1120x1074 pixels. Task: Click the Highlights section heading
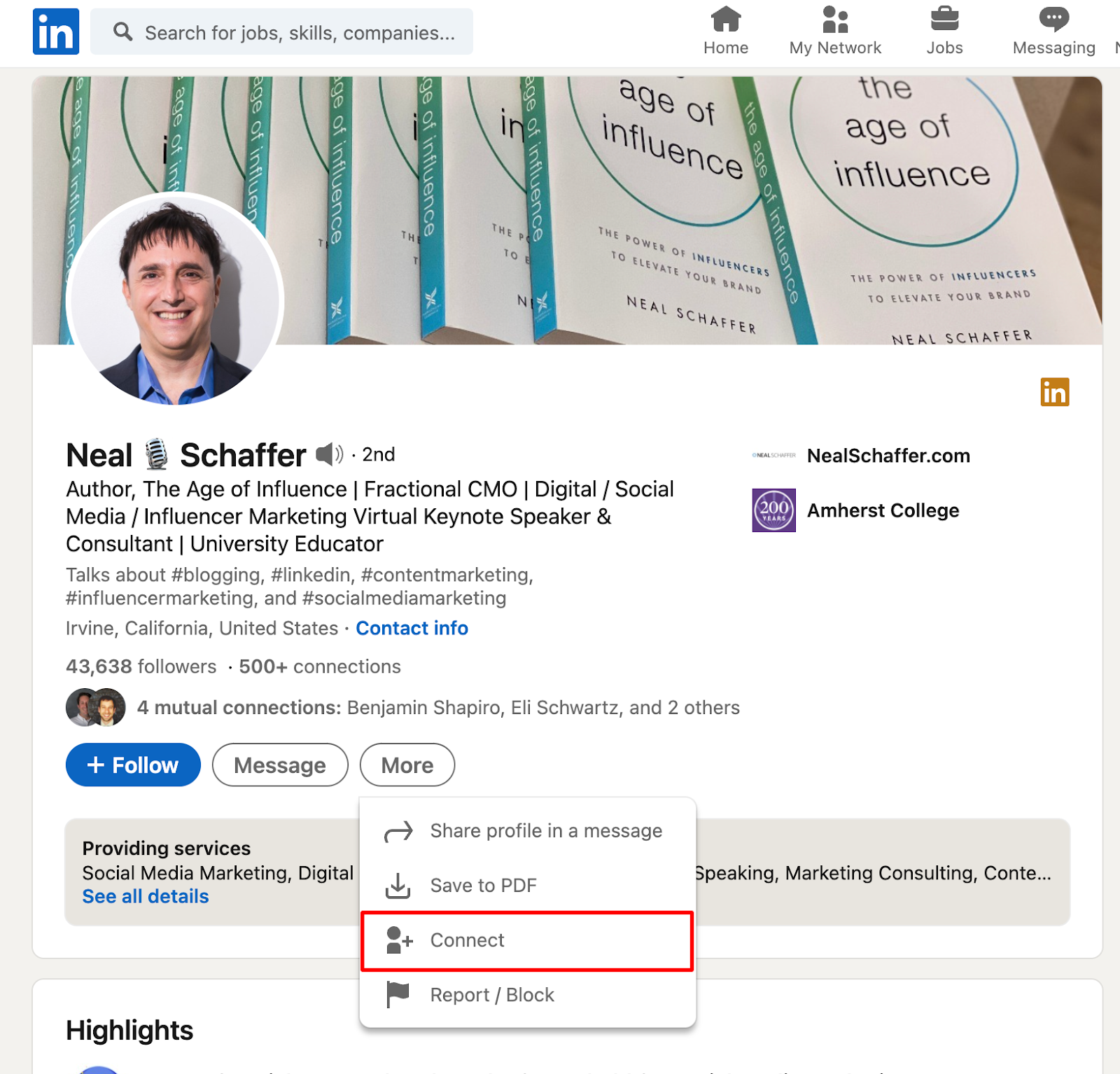[129, 1031]
